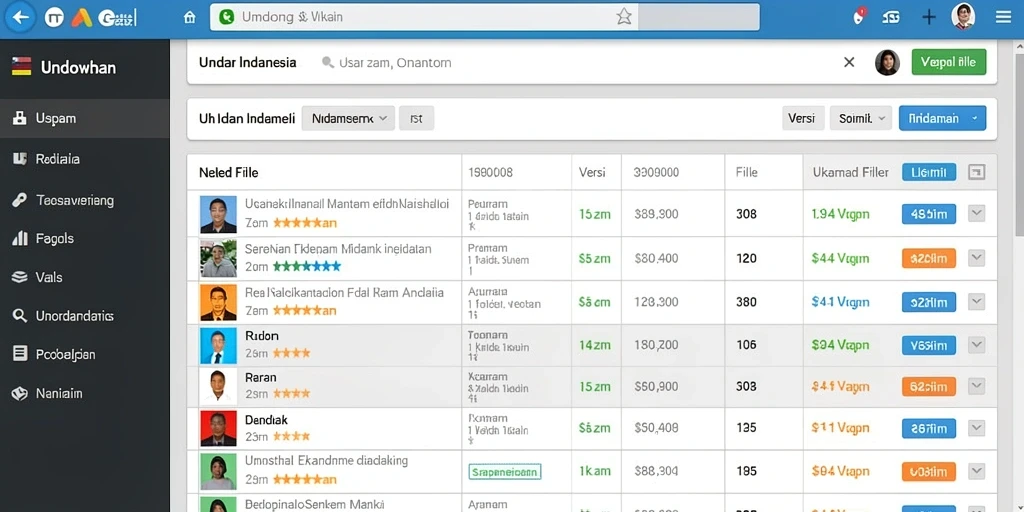Expand the first row's chevron dropdown
Screen dimensions: 1024x512
[976, 214]
